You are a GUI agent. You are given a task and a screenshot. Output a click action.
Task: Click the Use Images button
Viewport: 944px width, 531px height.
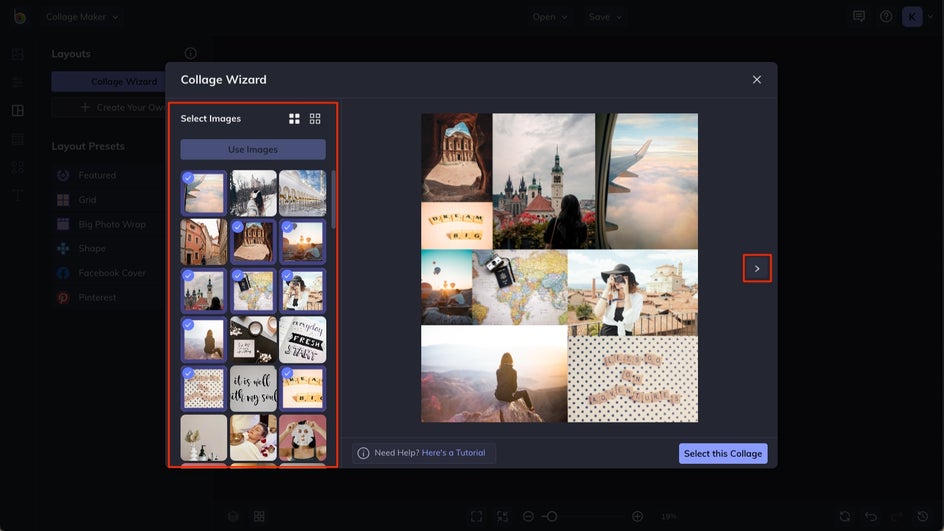coord(253,149)
